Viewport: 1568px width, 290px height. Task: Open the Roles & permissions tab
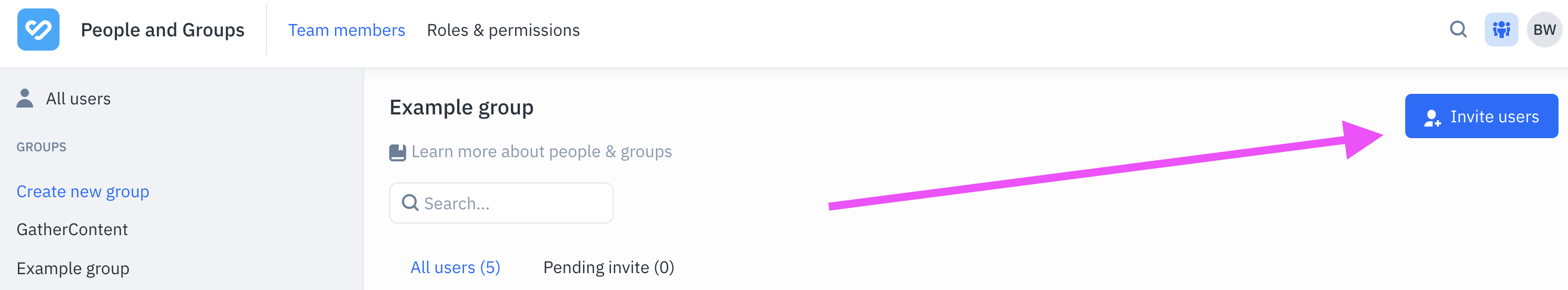click(503, 31)
